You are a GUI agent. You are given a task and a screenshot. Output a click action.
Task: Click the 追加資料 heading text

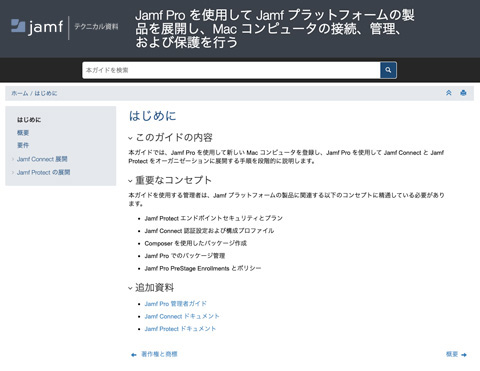point(154,287)
